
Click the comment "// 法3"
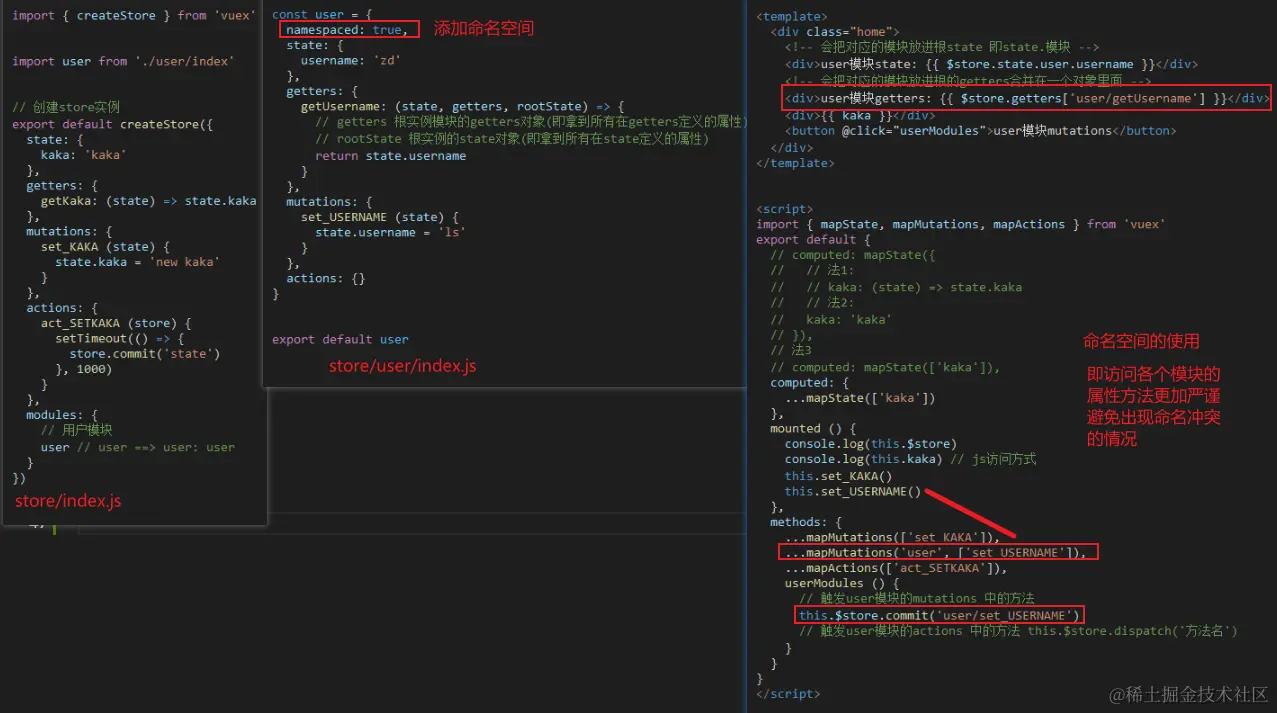pos(791,351)
